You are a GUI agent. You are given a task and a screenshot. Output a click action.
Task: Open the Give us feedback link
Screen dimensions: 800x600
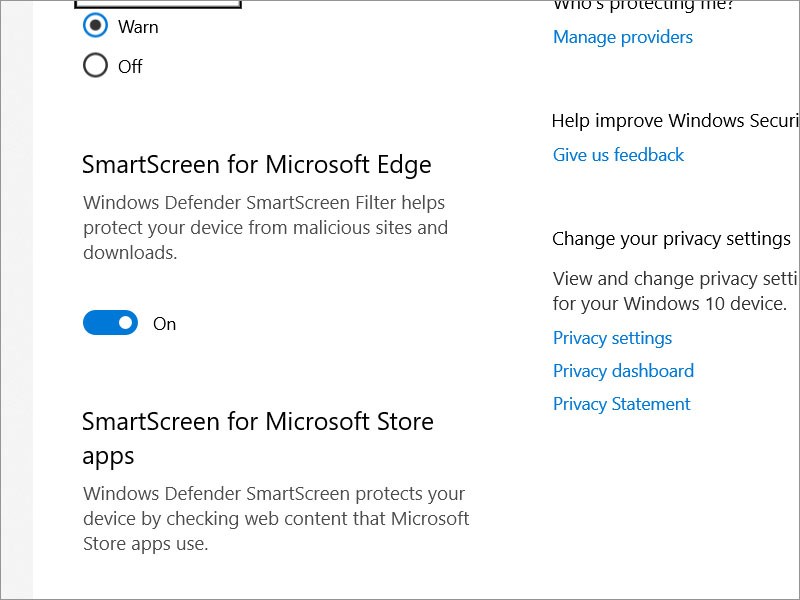618,155
